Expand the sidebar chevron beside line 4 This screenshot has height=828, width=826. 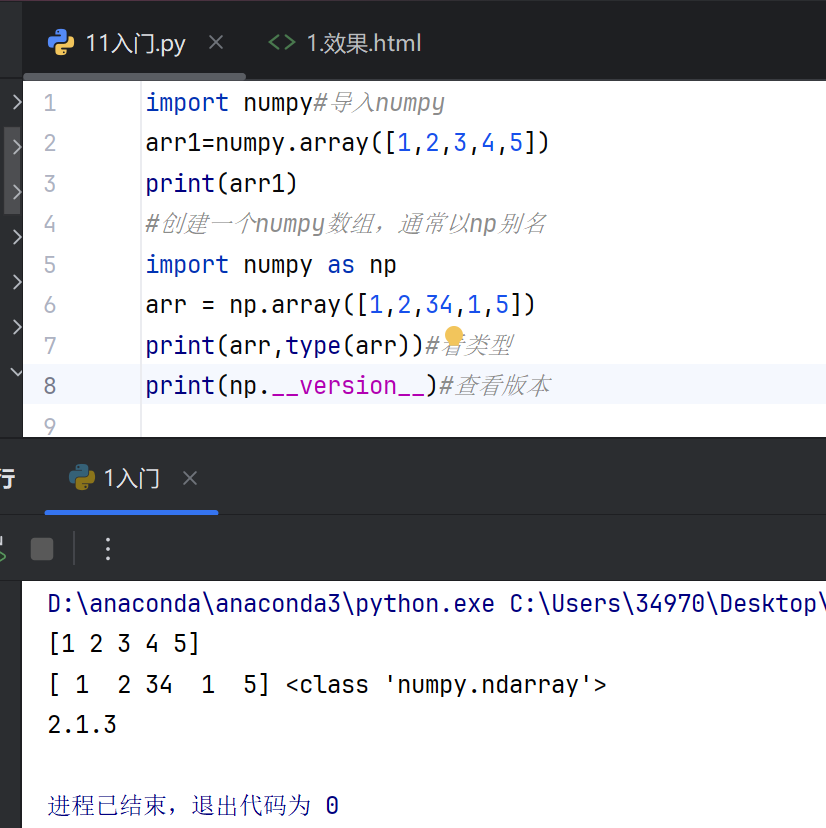(x=16, y=237)
